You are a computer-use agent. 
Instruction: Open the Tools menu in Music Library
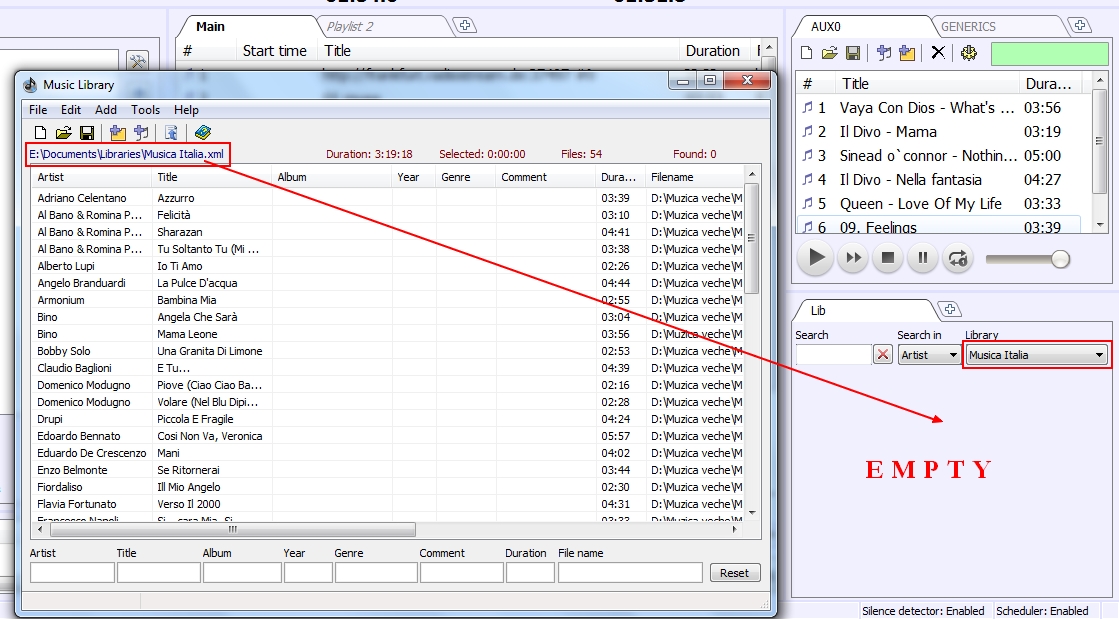tap(145, 110)
